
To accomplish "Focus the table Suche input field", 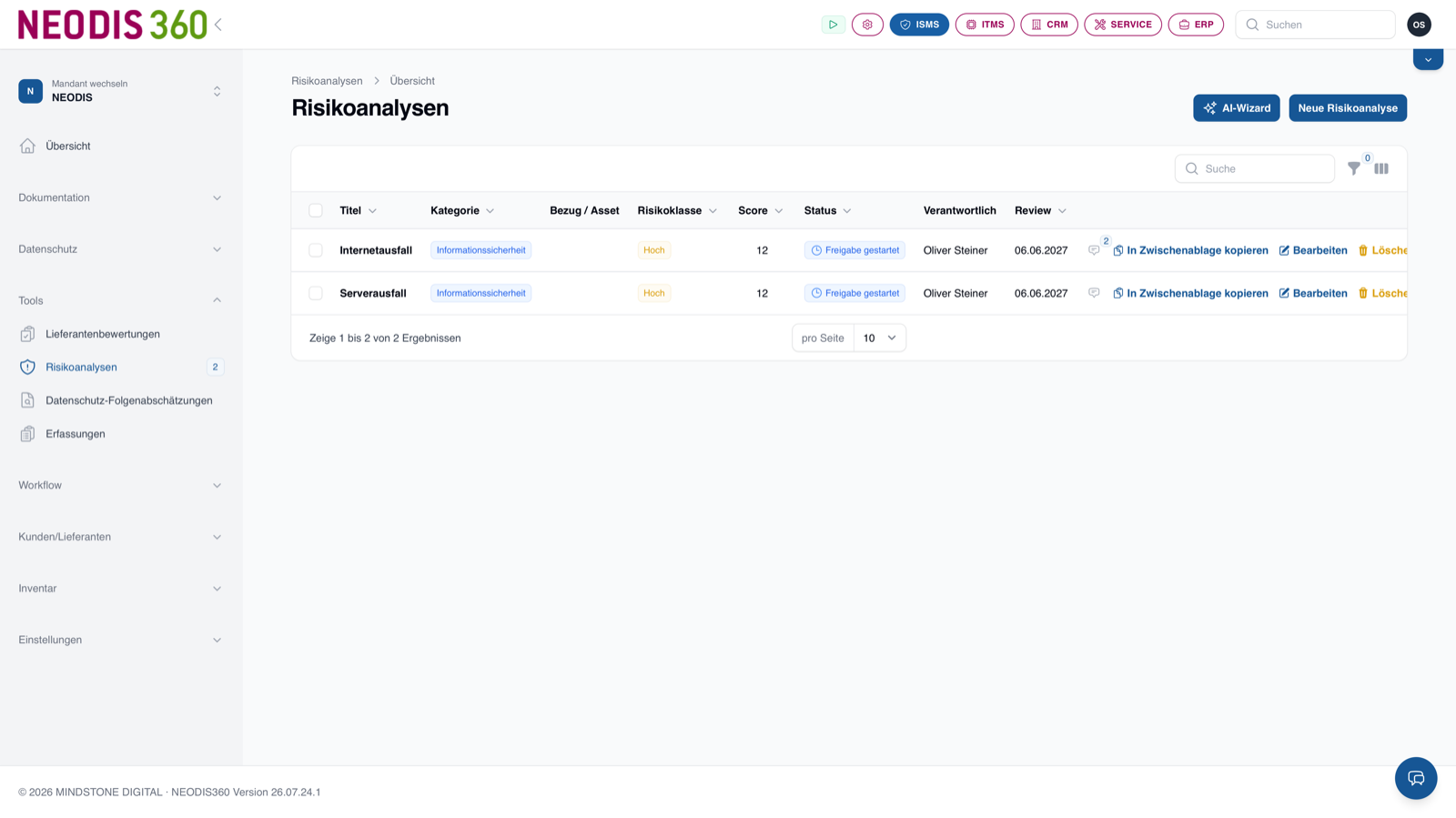I will tap(1255, 168).
